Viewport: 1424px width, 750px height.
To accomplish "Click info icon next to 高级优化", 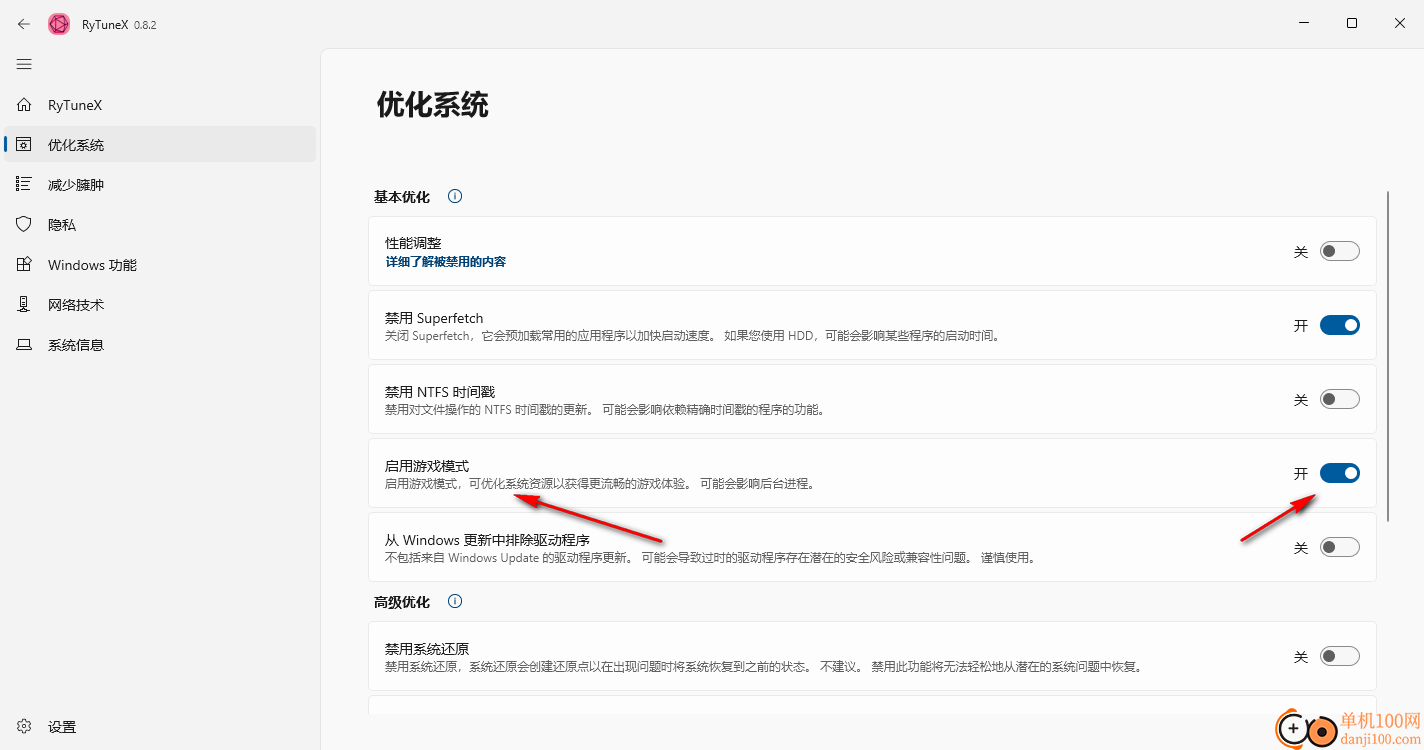I will (x=455, y=602).
